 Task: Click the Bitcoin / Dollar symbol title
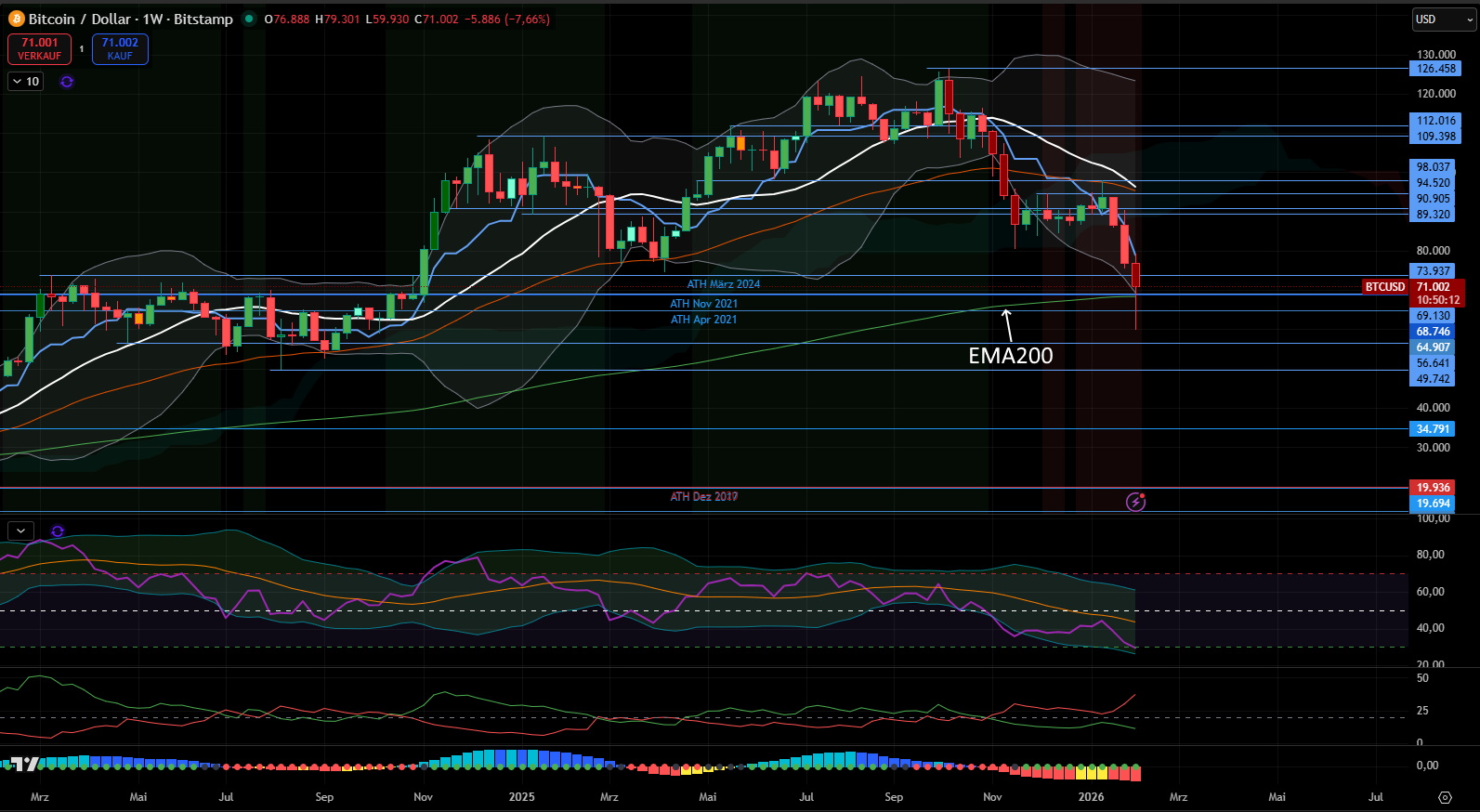click(x=130, y=19)
